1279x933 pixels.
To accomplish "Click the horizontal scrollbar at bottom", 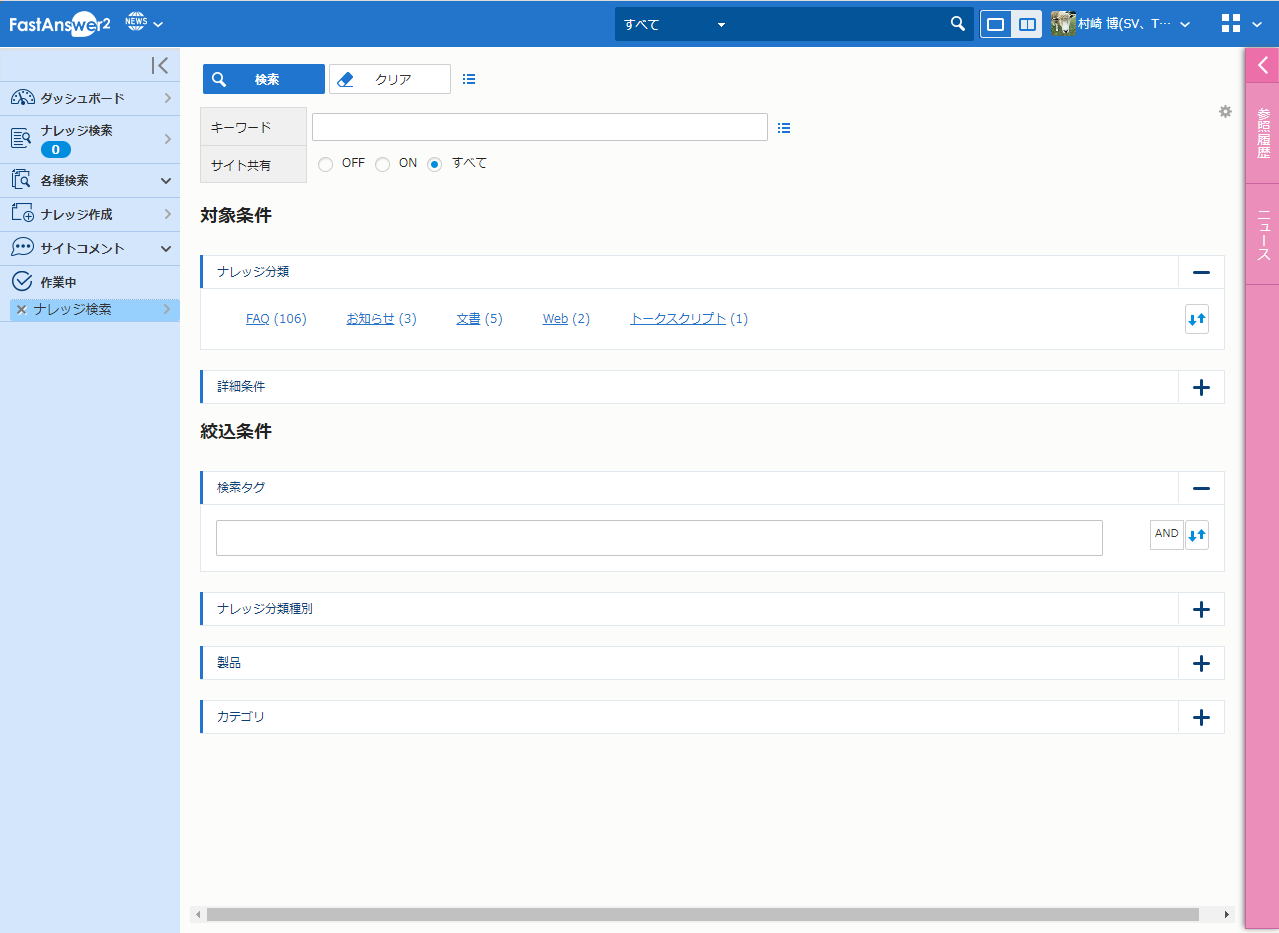I will 702,914.
